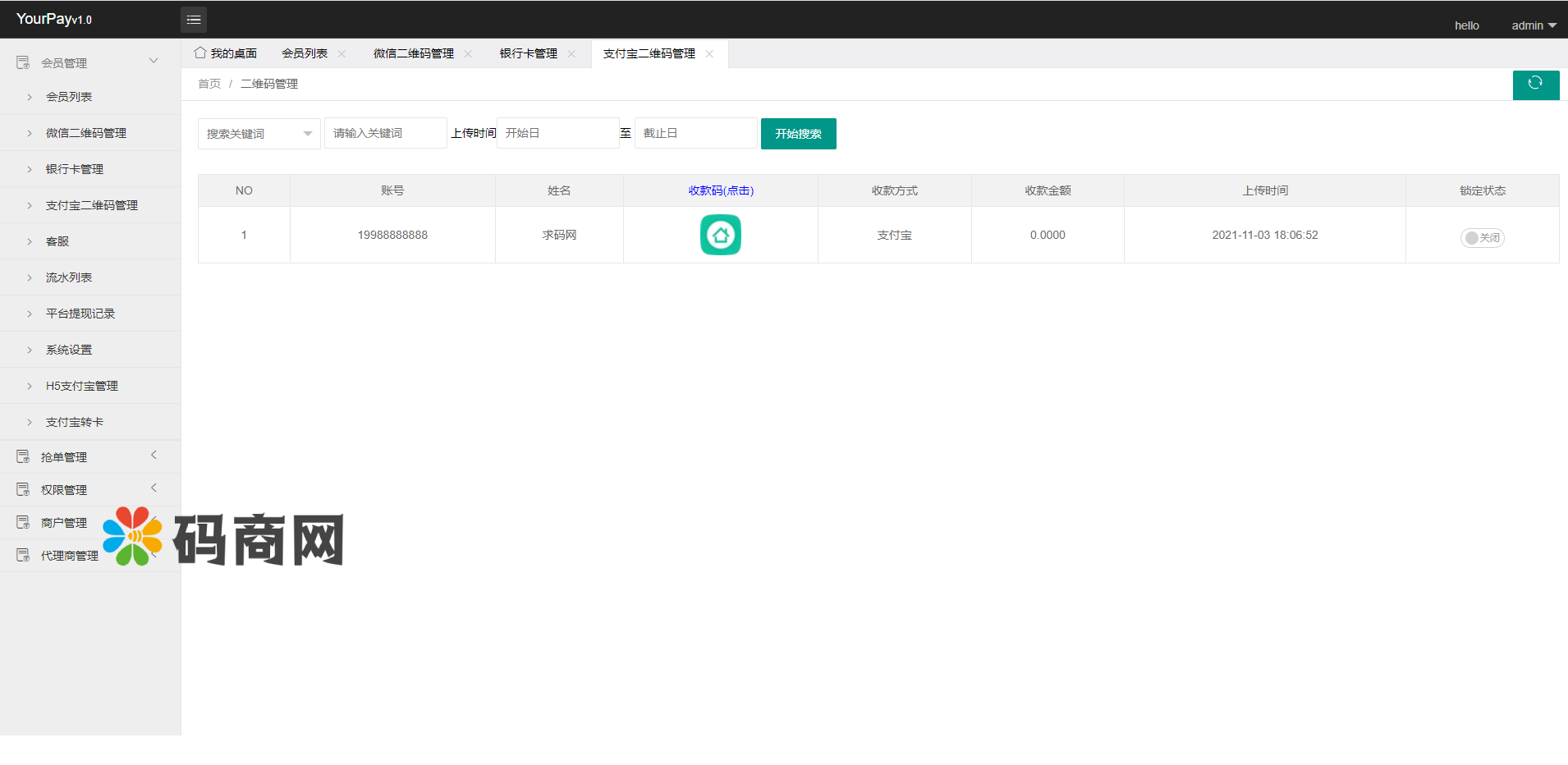Close the 银行卡管理 tab

click(x=571, y=54)
